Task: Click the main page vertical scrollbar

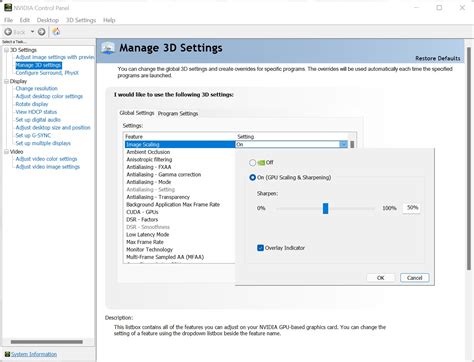Action: click(468, 158)
